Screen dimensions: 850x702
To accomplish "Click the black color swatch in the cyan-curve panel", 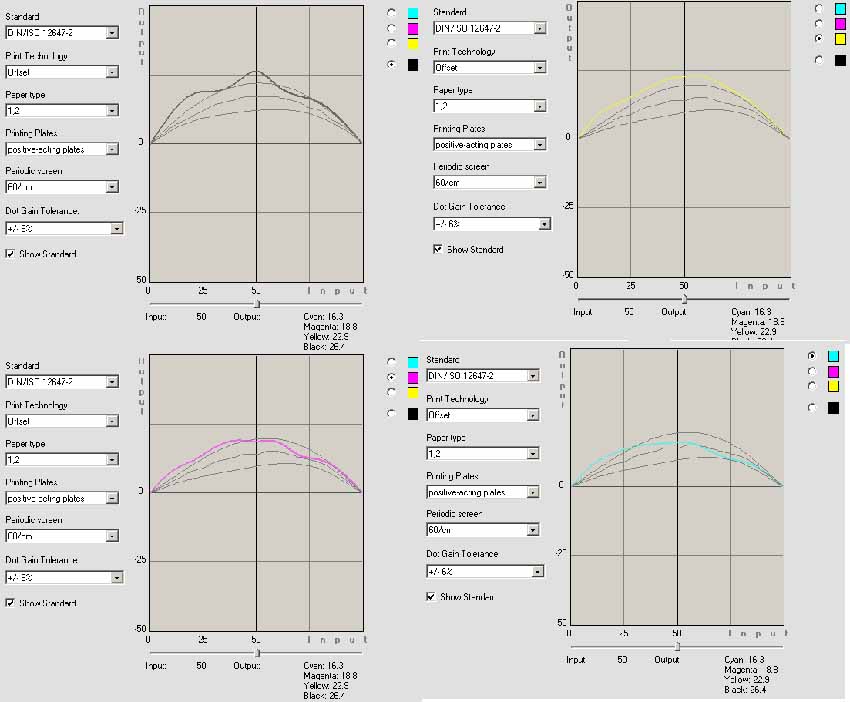I will point(833,408).
